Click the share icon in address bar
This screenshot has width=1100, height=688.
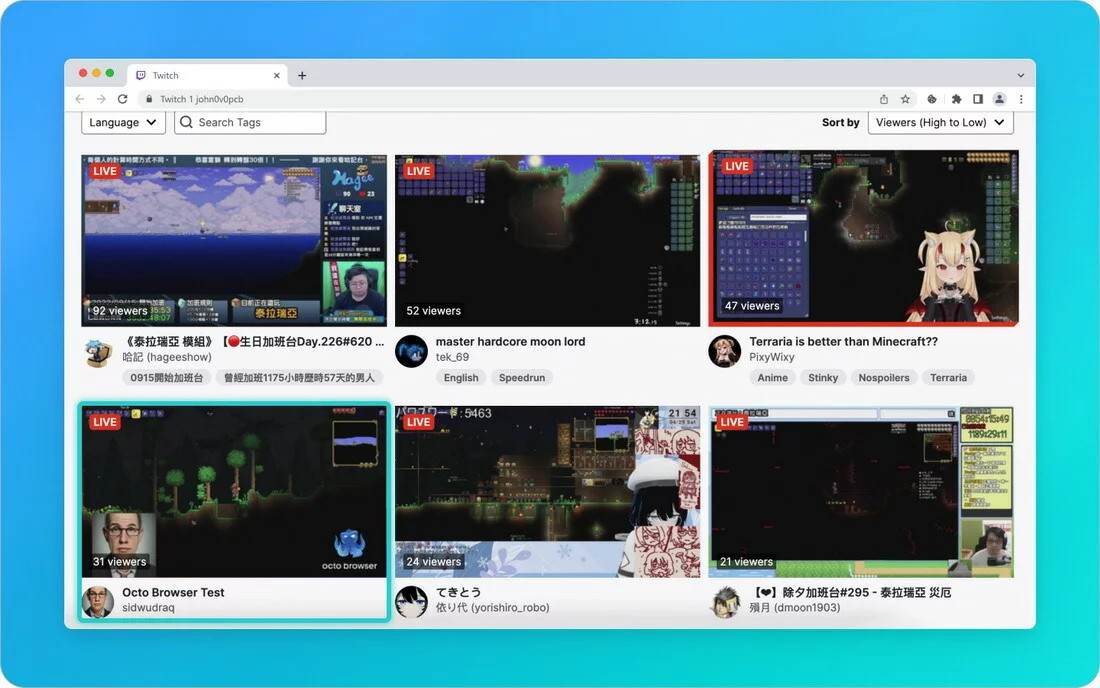coord(884,99)
